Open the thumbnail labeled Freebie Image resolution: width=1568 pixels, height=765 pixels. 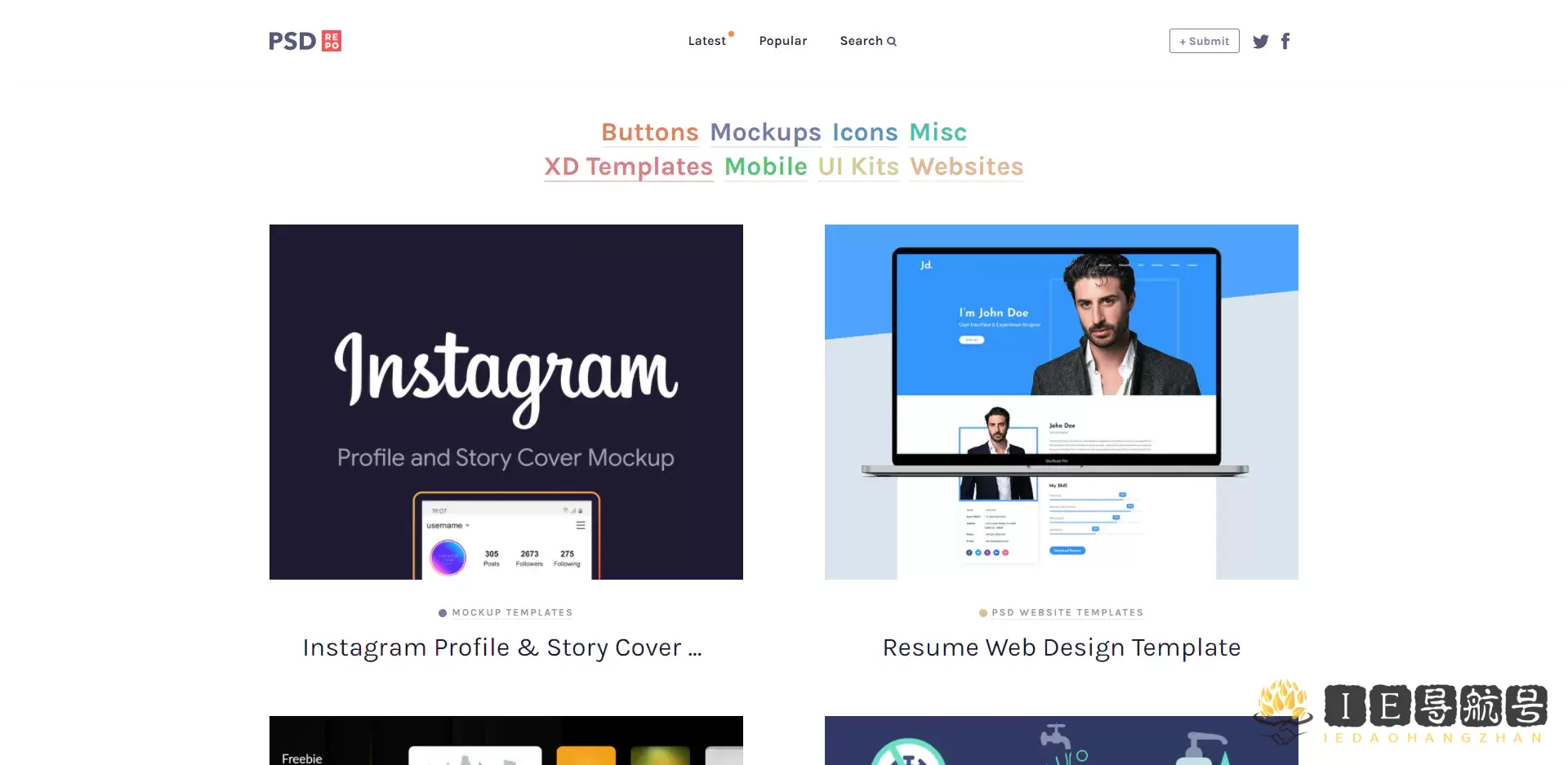pyautogui.click(x=506, y=741)
